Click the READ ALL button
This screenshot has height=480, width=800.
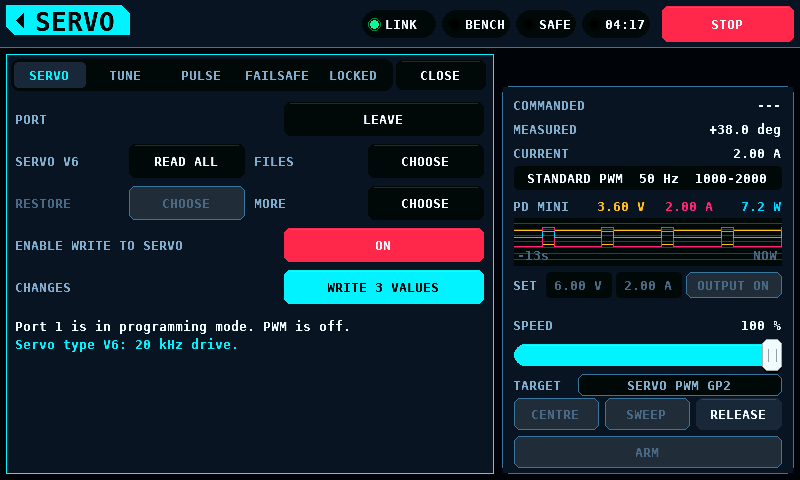[187, 161]
